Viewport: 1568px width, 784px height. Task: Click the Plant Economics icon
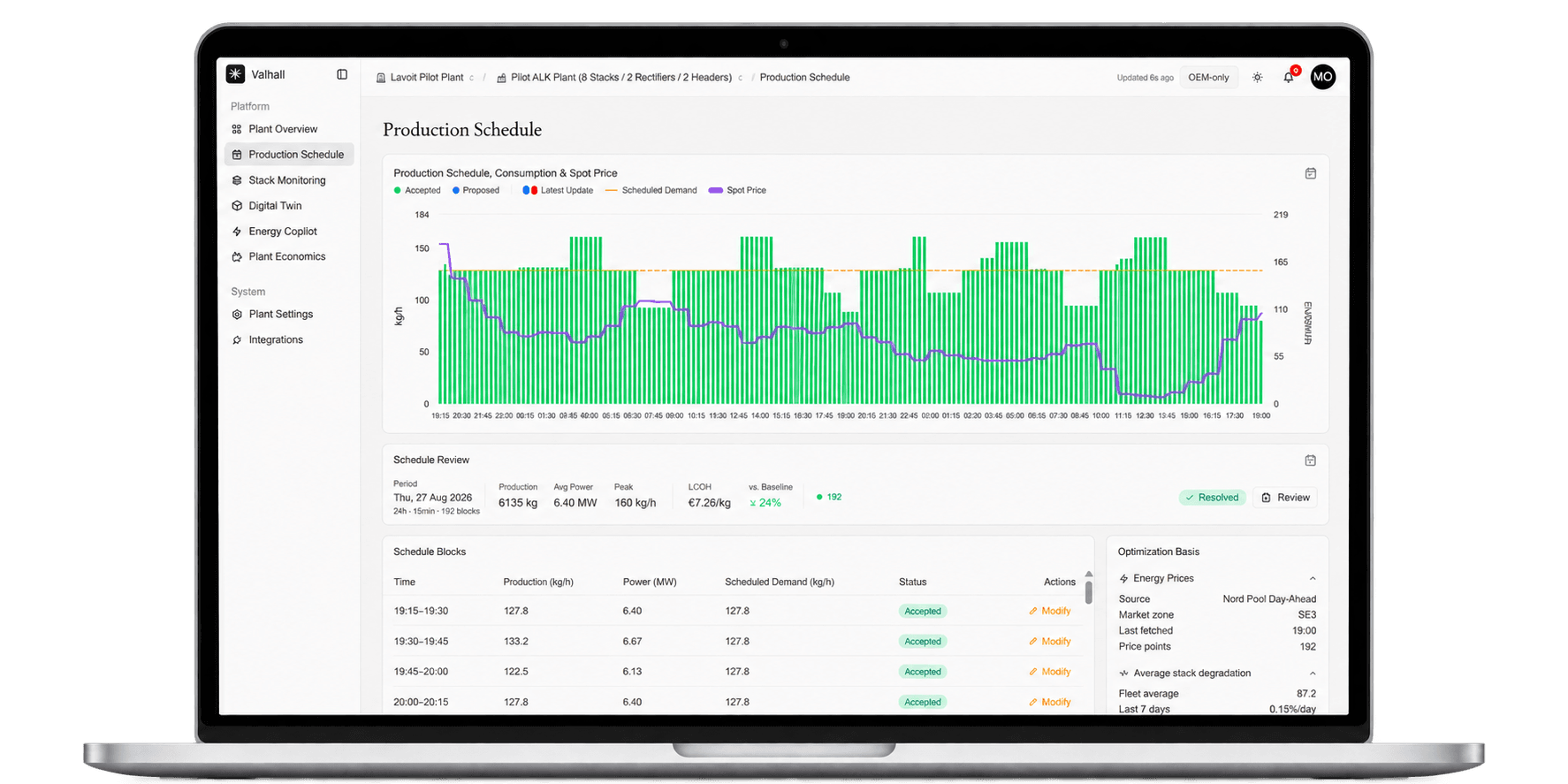pos(237,257)
